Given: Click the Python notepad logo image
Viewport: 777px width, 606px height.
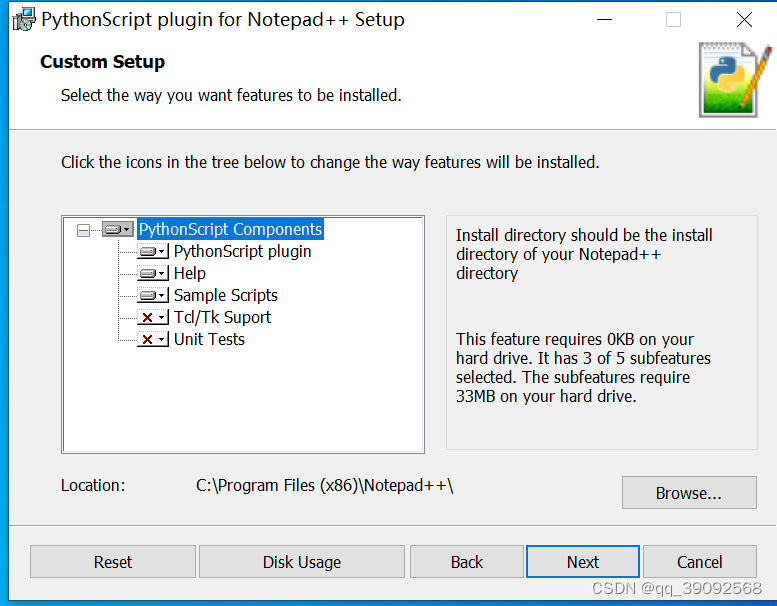Looking at the screenshot, I should tap(735, 80).
